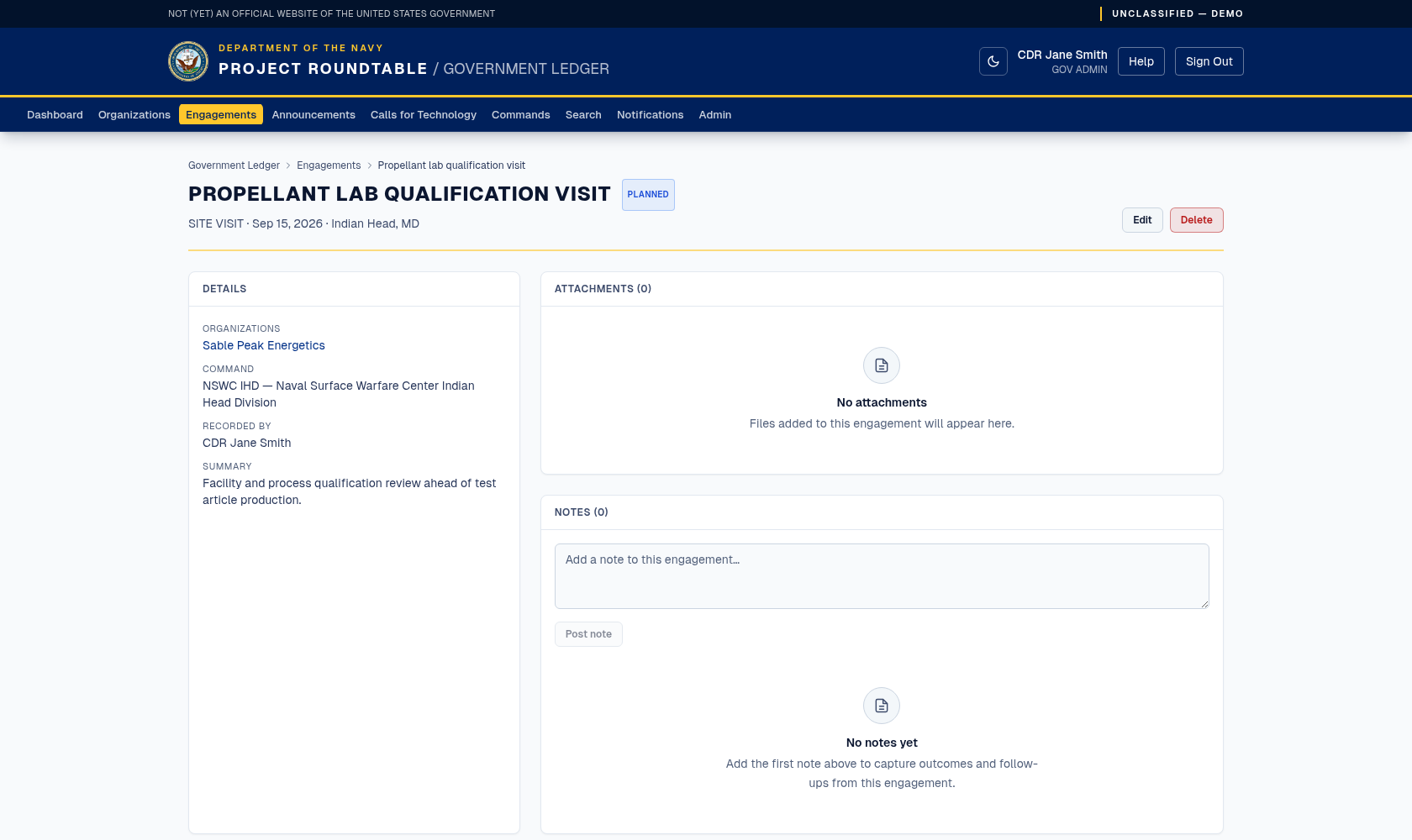Open Calls for Technology nav tab

click(424, 115)
